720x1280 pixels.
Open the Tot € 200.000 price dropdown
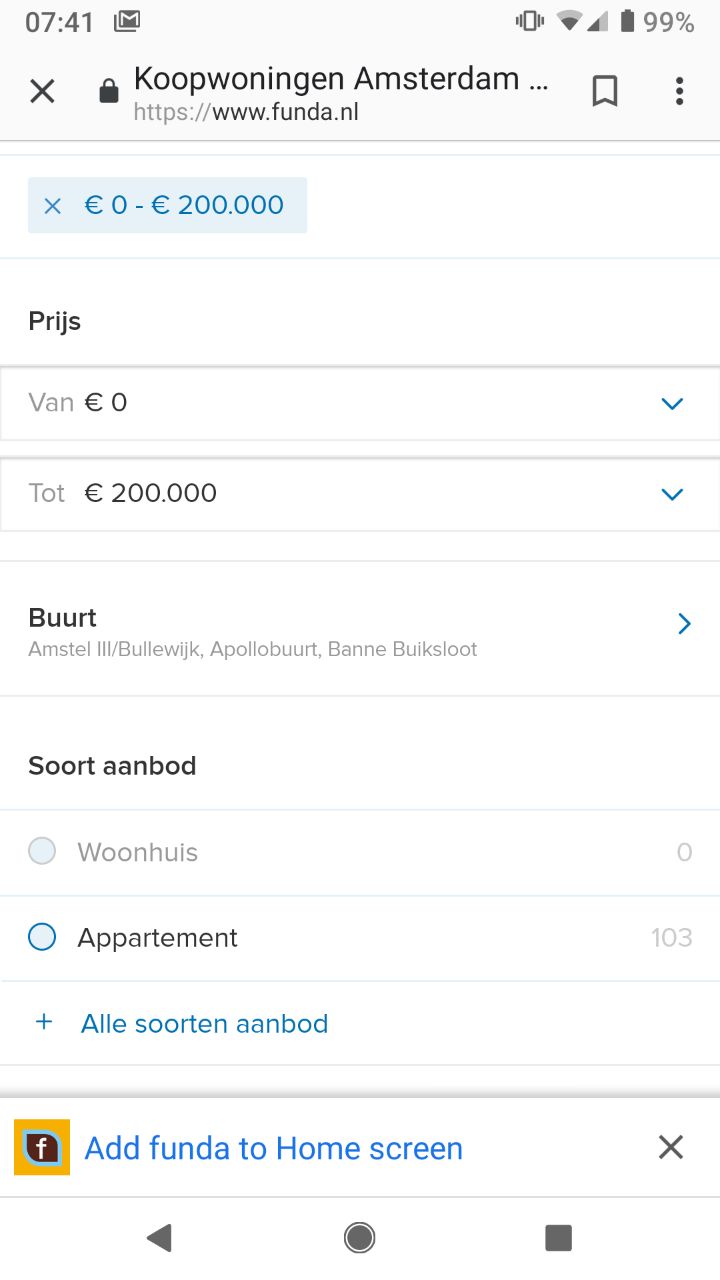point(360,493)
